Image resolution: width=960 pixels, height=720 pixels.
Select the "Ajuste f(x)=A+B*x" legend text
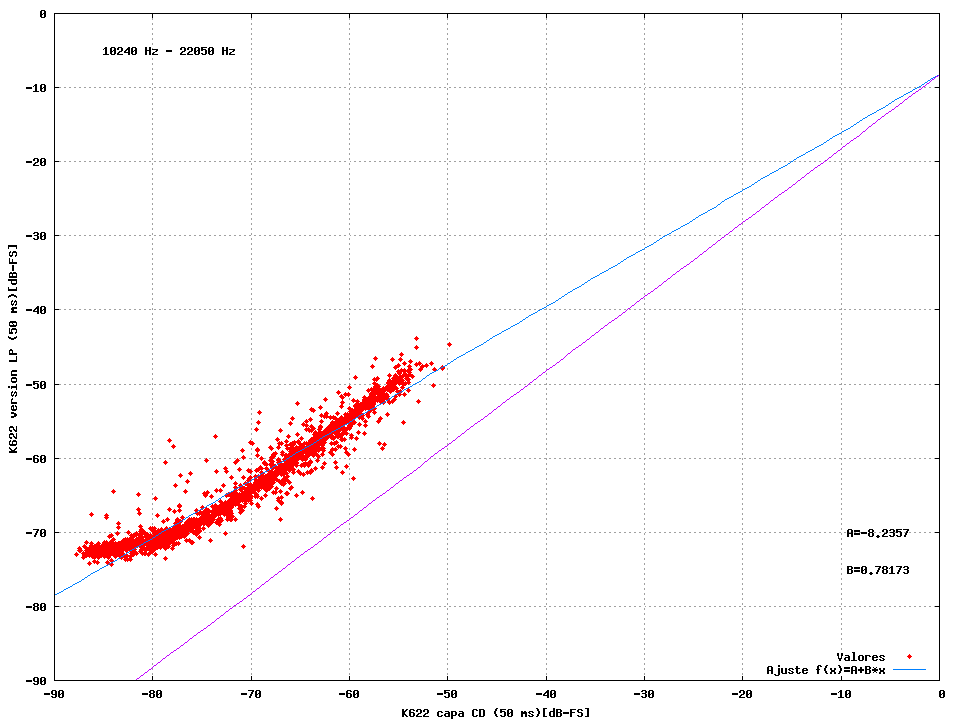click(x=826, y=670)
